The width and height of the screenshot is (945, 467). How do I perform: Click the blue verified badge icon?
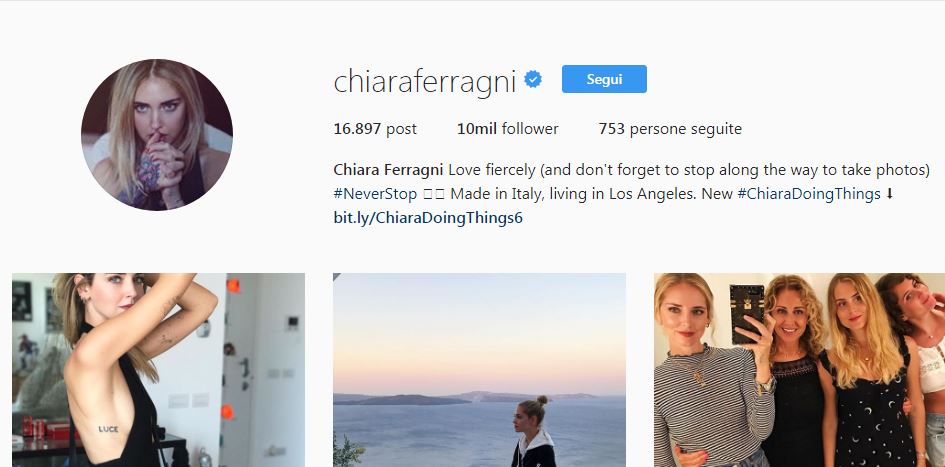click(x=533, y=79)
